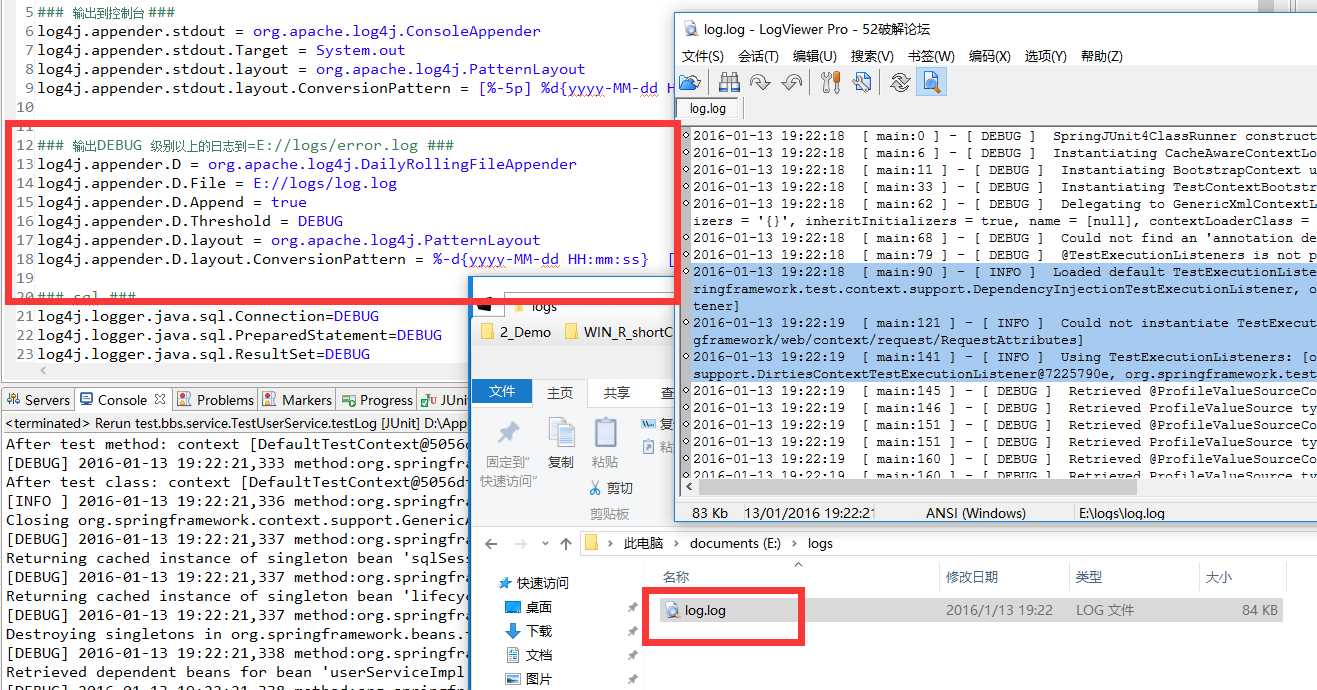Switch to the Markers tab in Eclipse
The width and height of the screenshot is (1317, 690).
coord(297,399)
